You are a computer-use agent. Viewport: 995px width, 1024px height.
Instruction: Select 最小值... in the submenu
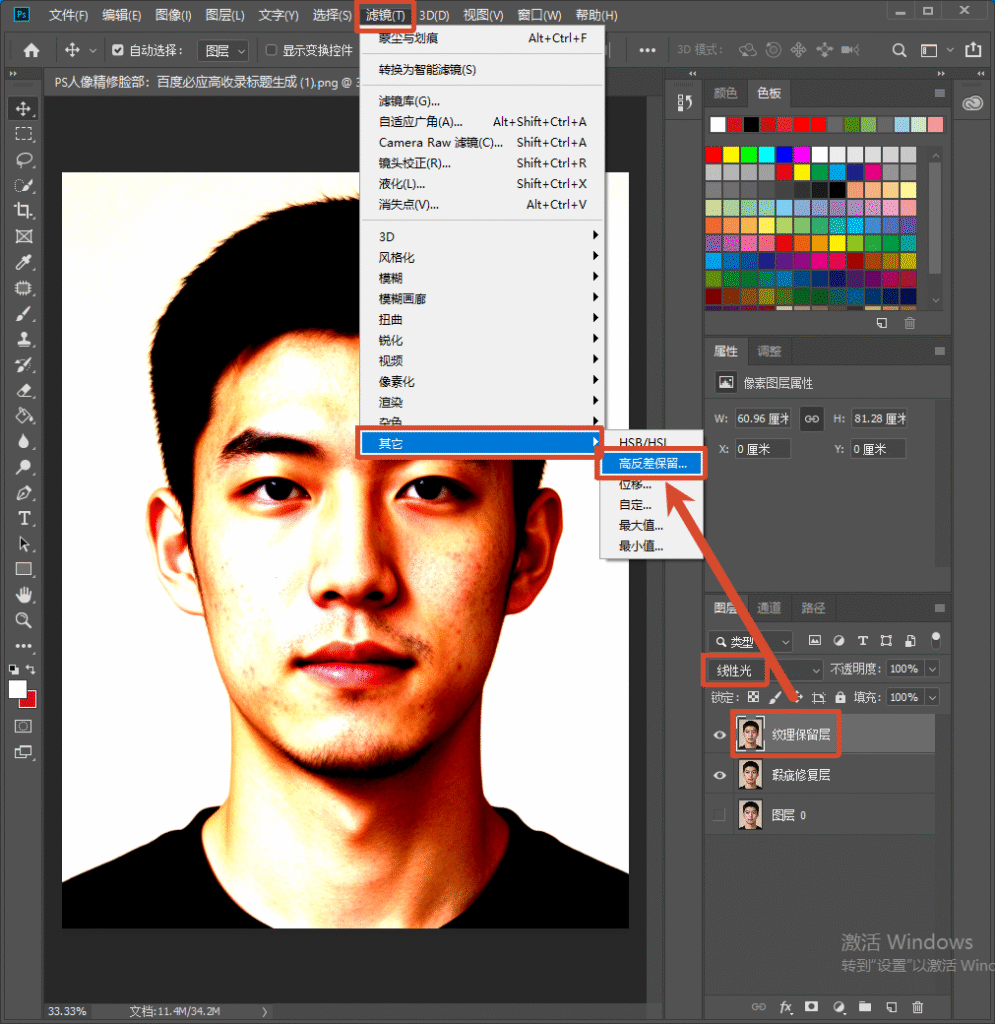tap(651, 546)
